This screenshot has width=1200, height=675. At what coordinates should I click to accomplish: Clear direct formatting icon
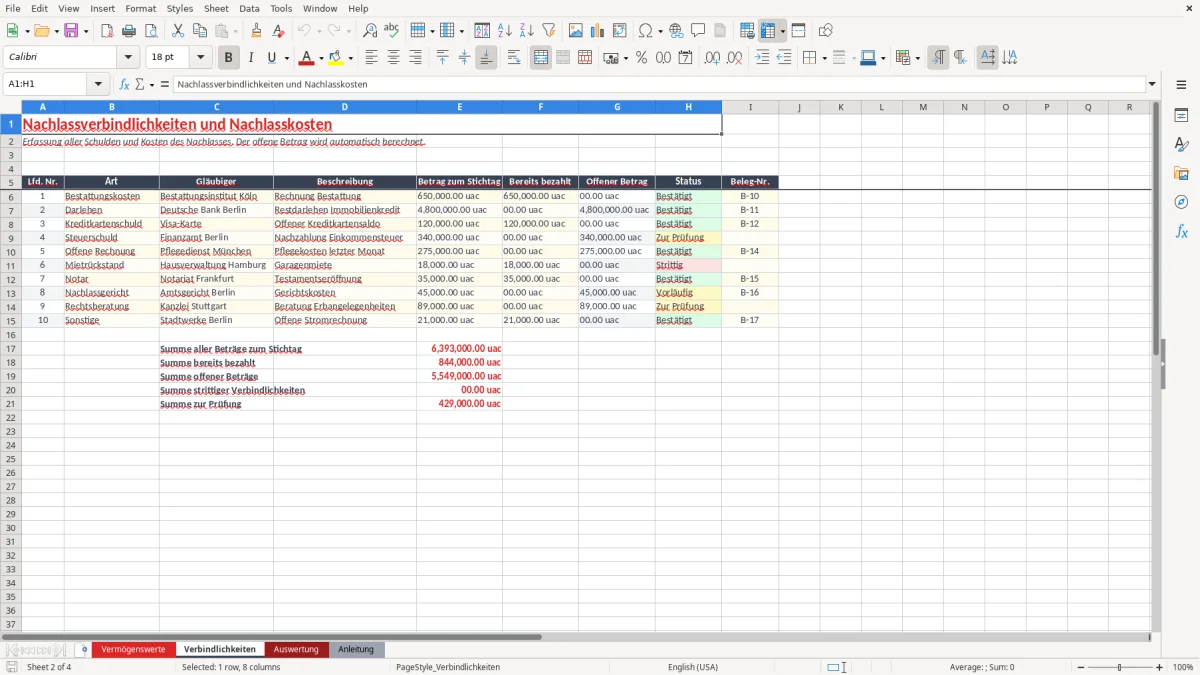(279, 31)
